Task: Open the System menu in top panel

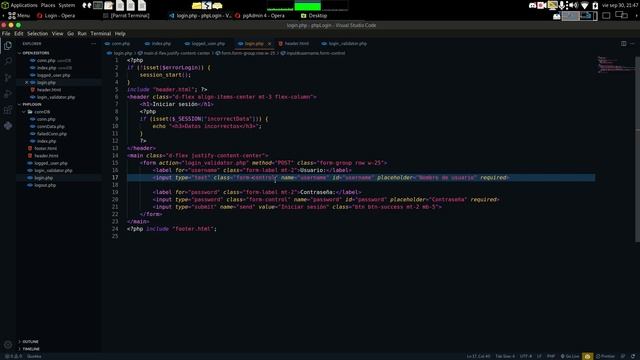Action: click(x=67, y=5)
